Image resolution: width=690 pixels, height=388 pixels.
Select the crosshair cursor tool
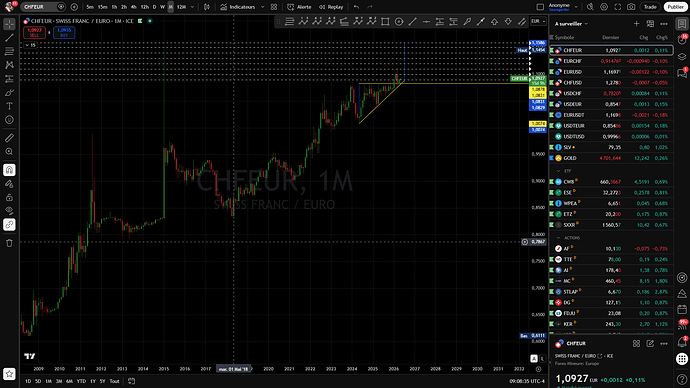(x=9, y=24)
